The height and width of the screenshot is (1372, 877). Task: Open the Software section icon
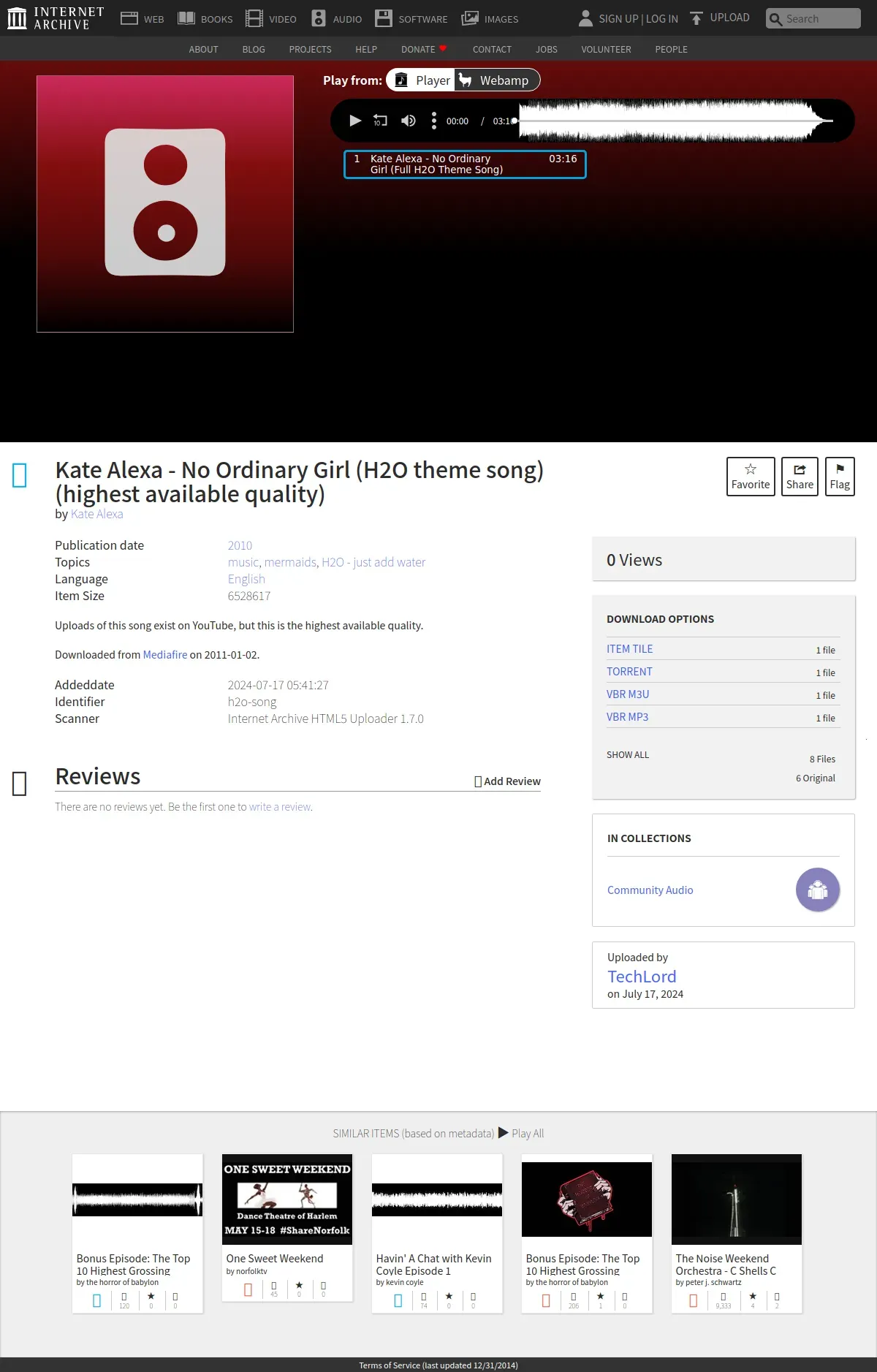point(384,18)
